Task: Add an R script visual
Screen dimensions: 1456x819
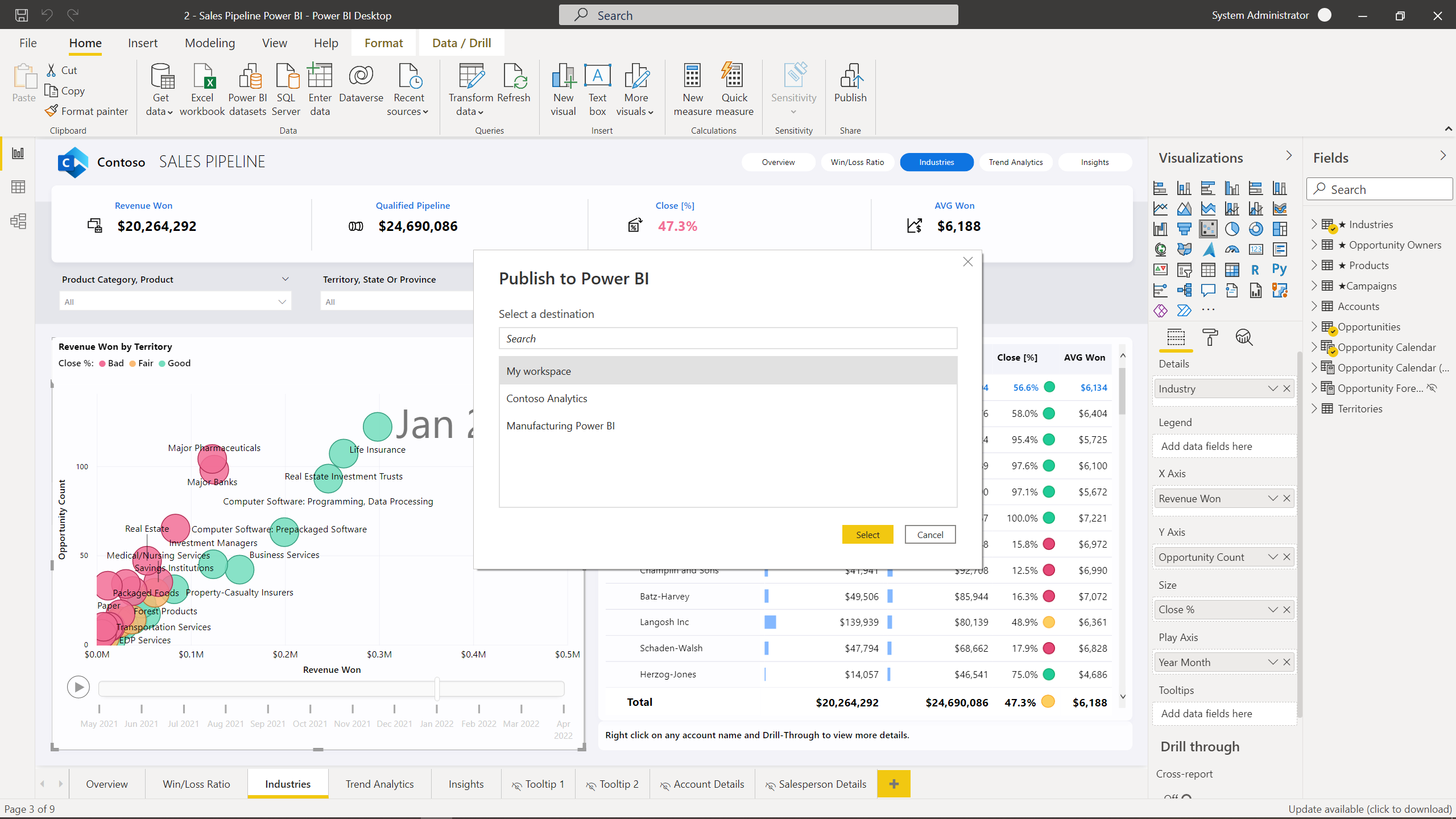Action: tap(1256, 270)
